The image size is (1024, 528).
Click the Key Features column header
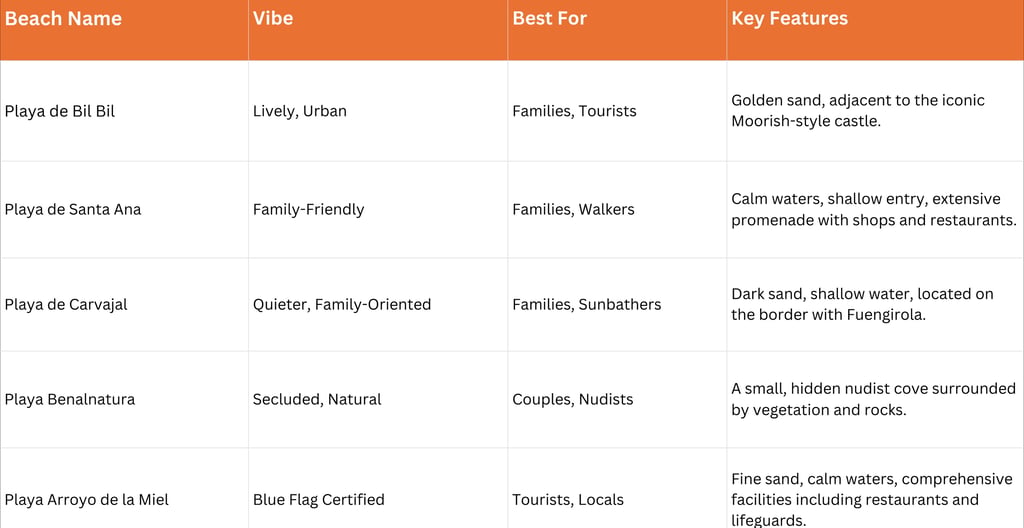(875, 30)
